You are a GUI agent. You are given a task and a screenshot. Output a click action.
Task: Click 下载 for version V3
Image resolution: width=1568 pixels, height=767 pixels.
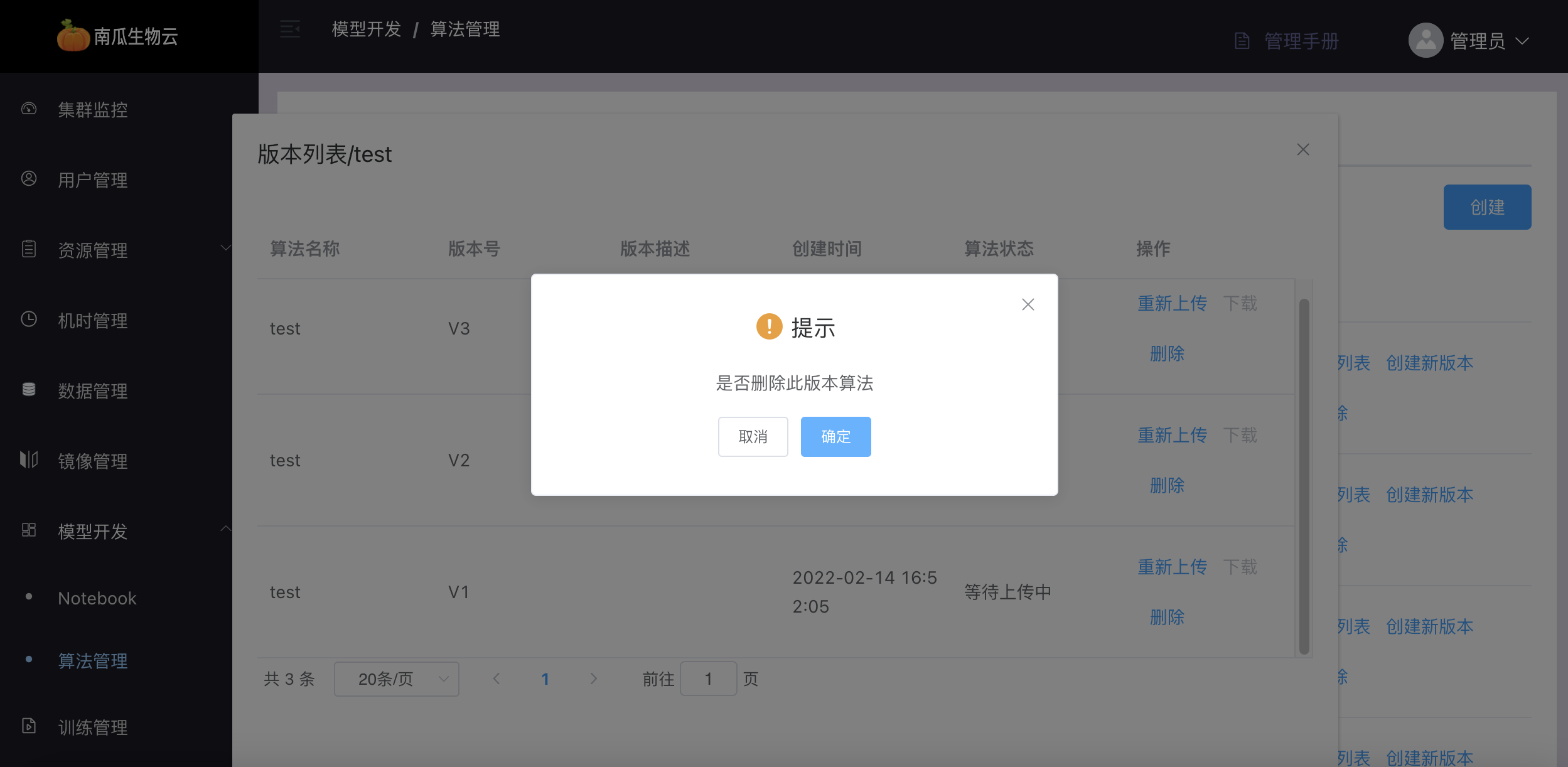click(x=1240, y=304)
